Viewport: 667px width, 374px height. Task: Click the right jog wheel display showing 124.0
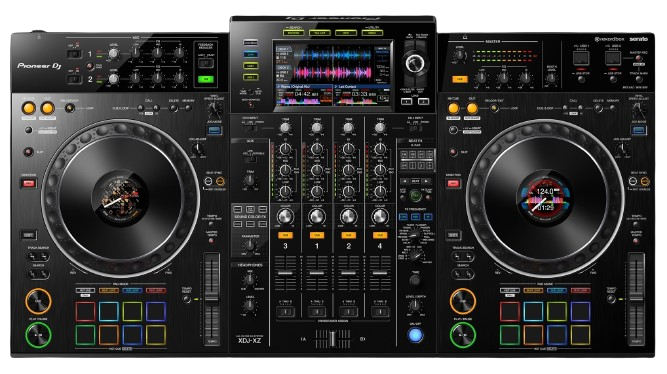[544, 198]
